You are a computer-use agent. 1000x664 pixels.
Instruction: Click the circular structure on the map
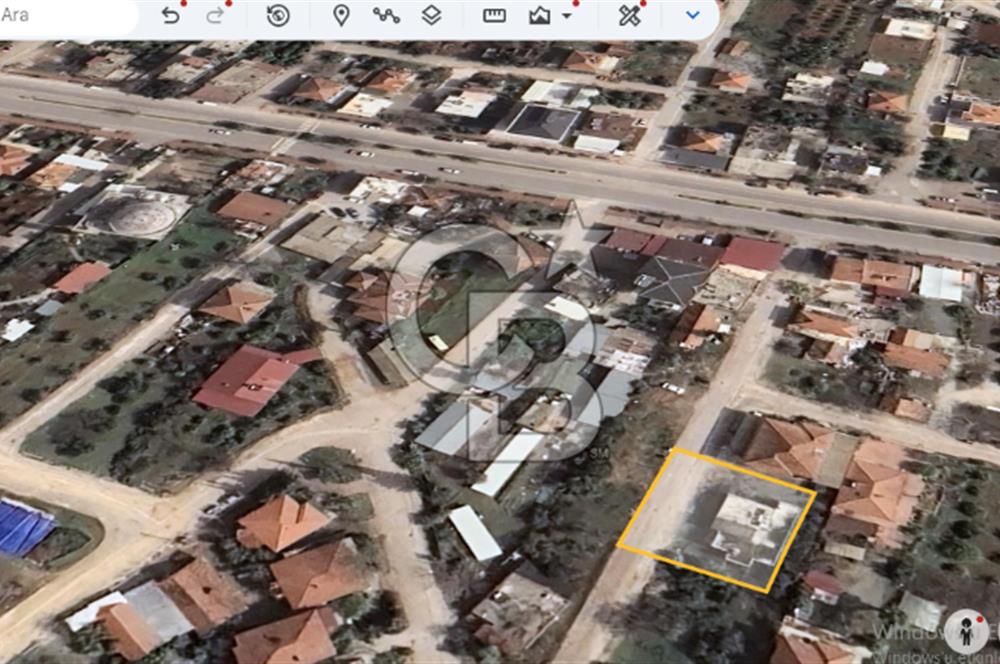(140, 216)
